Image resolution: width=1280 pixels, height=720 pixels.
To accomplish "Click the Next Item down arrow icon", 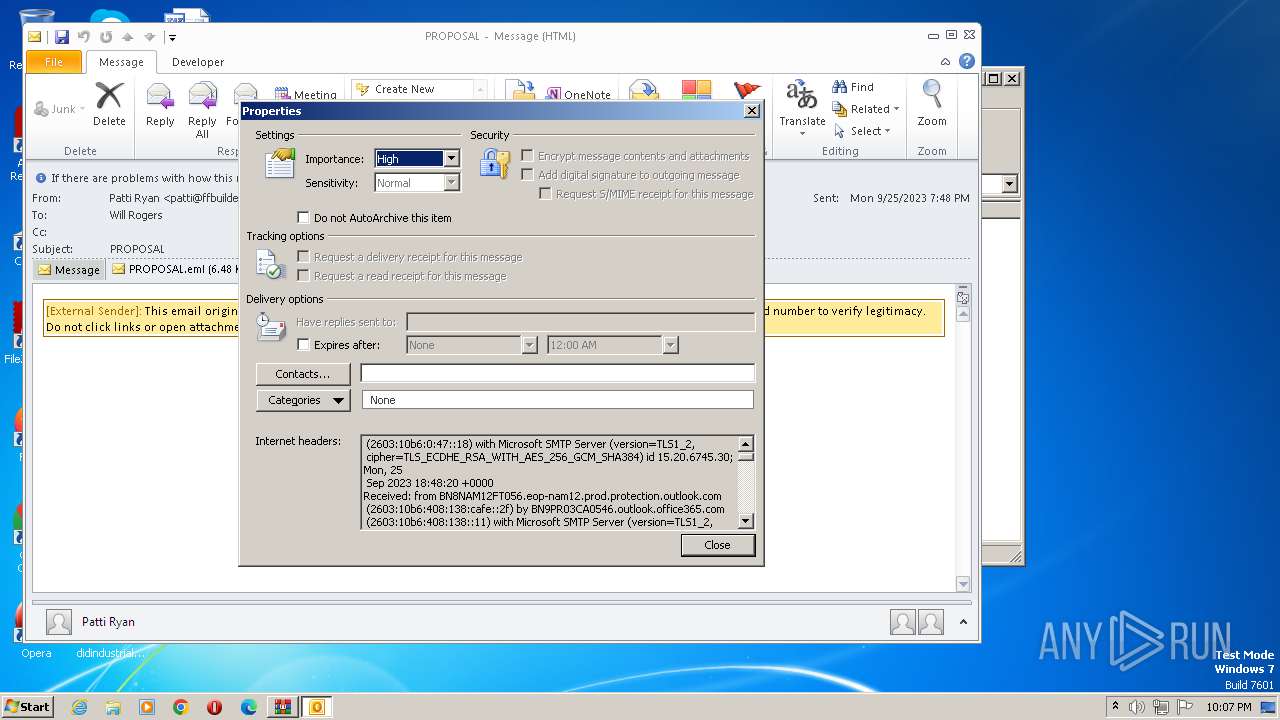I will click(x=149, y=37).
